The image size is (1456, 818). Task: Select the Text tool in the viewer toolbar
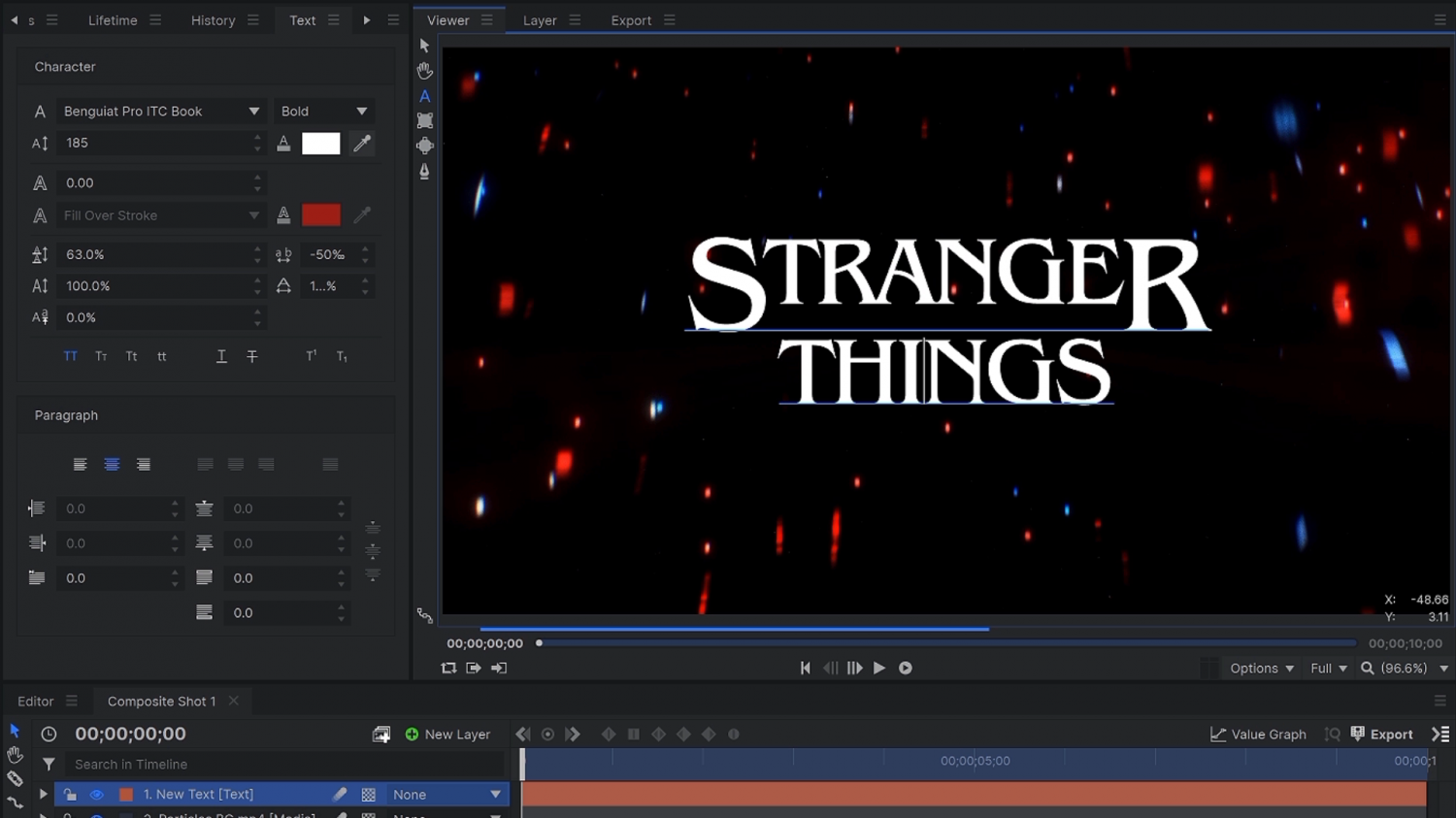coord(424,96)
